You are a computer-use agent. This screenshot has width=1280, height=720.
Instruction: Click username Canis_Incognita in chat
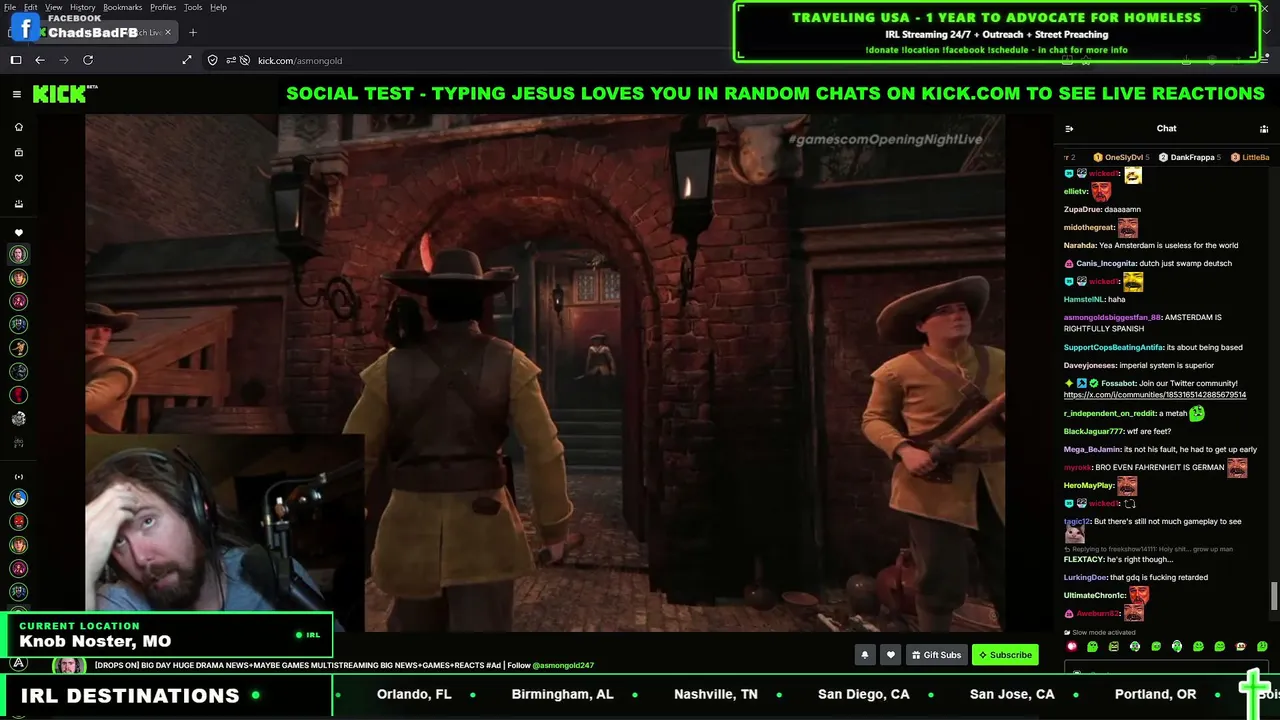(x=1104, y=263)
